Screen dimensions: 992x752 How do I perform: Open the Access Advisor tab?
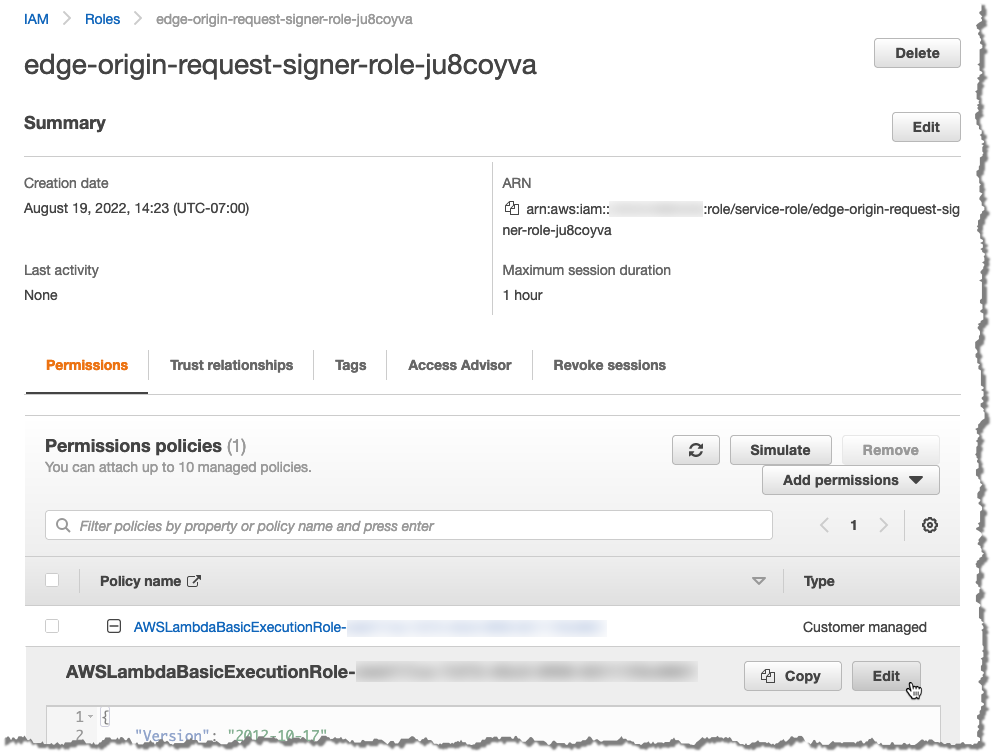tap(459, 365)
